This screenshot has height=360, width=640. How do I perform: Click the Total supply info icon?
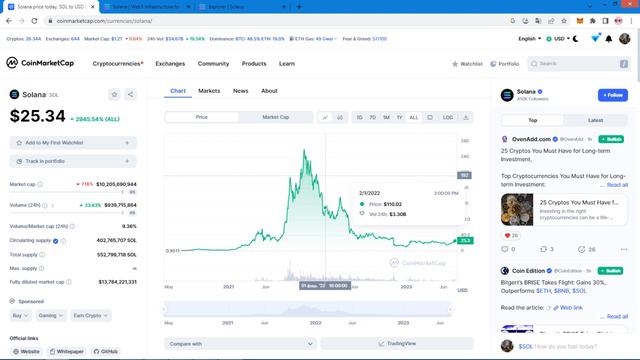42,255
